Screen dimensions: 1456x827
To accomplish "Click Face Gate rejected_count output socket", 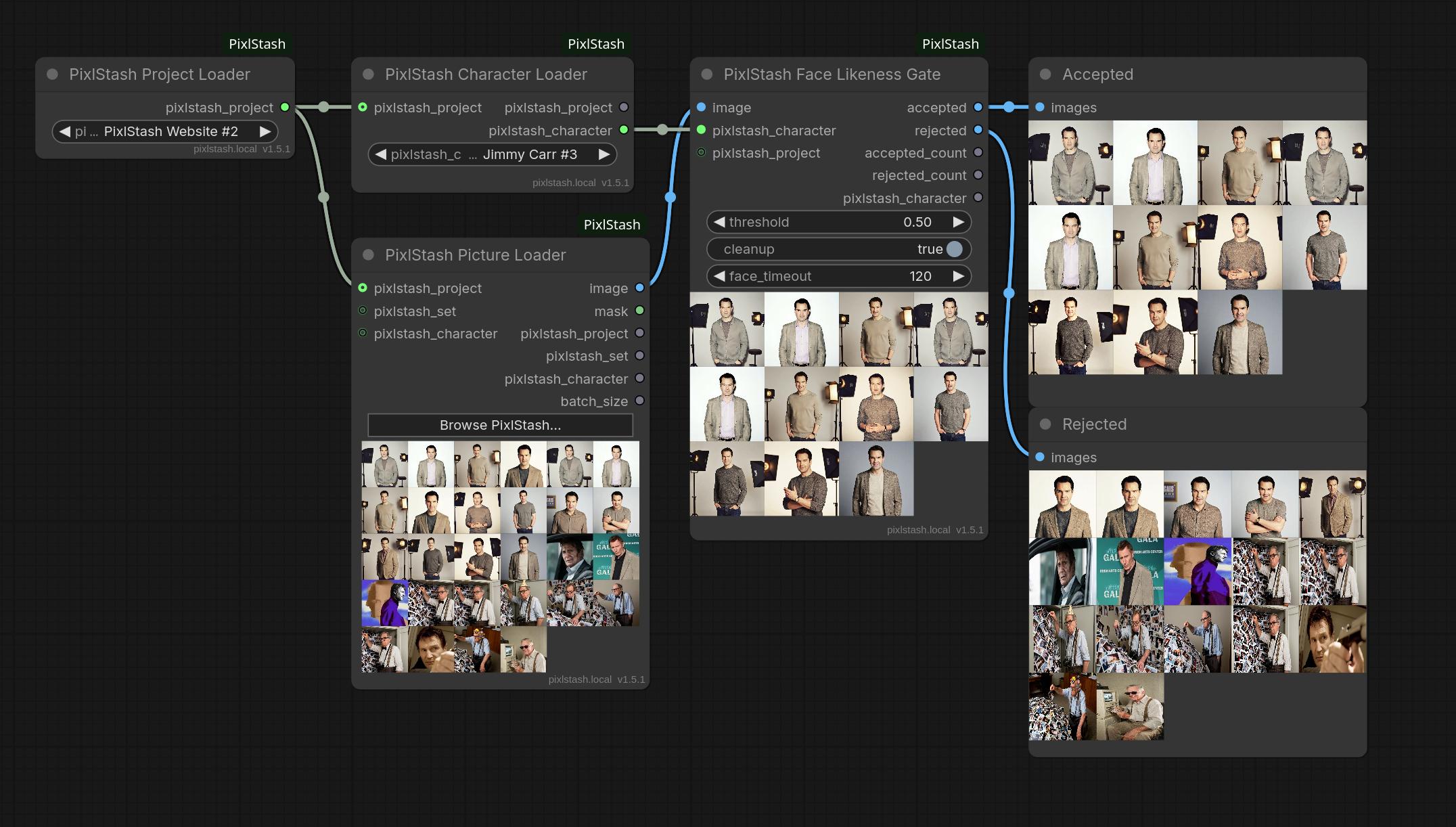I will [978, 175].
